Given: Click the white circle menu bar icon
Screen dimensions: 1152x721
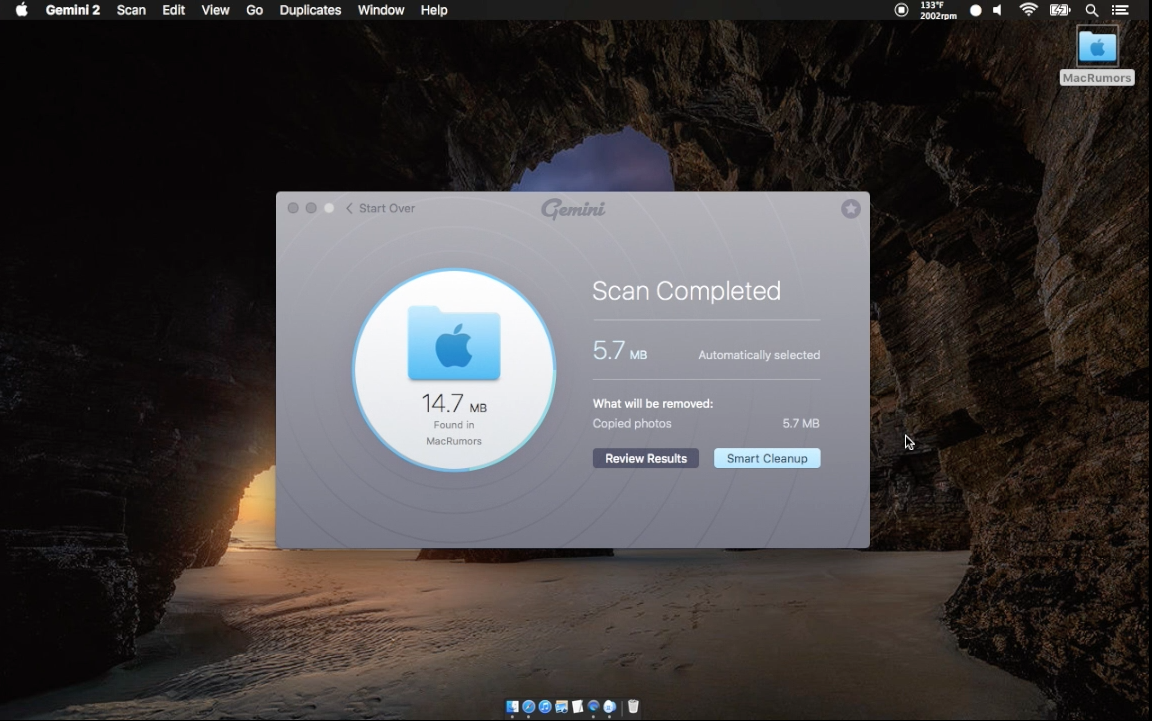Looking at the screenshot, I should pos(975,10).
